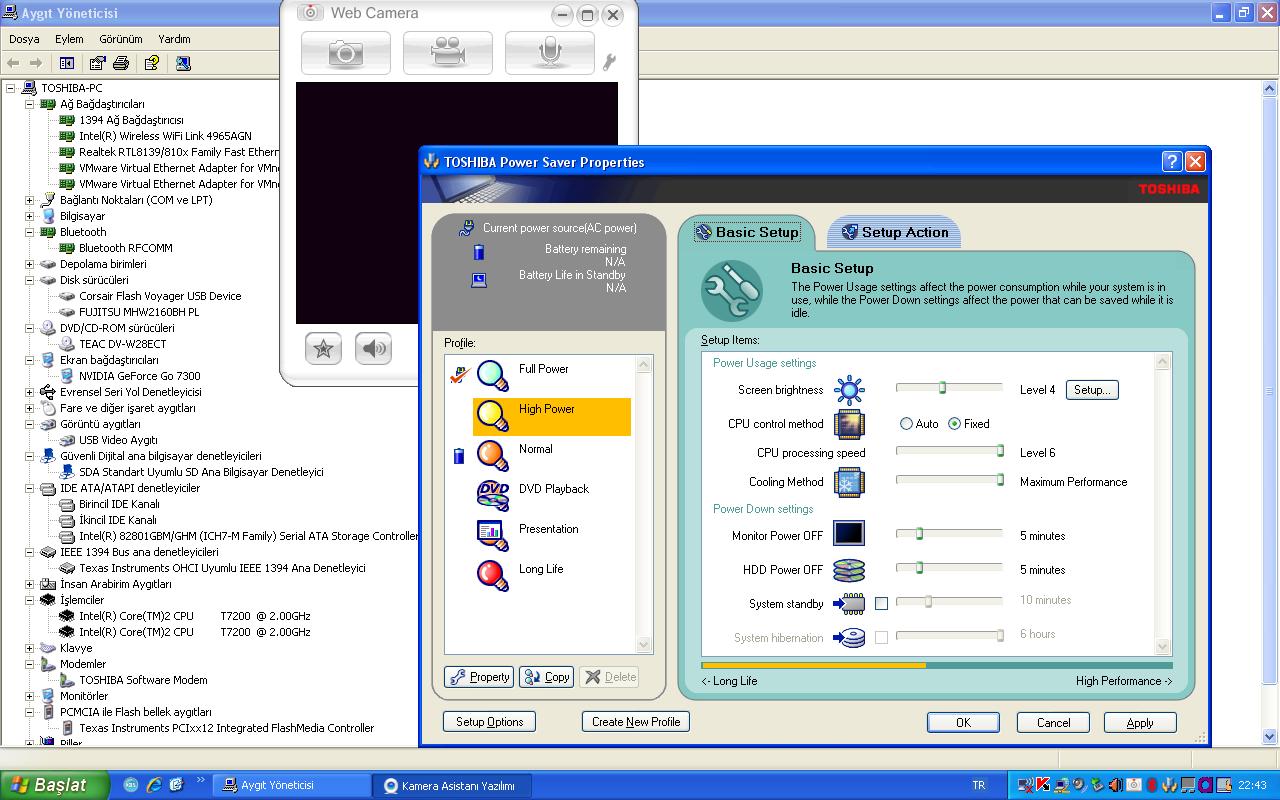Click the Screen brightness slider
Image resolution: width=1280 pixels, height=800 pixels.
coord(949,388)
